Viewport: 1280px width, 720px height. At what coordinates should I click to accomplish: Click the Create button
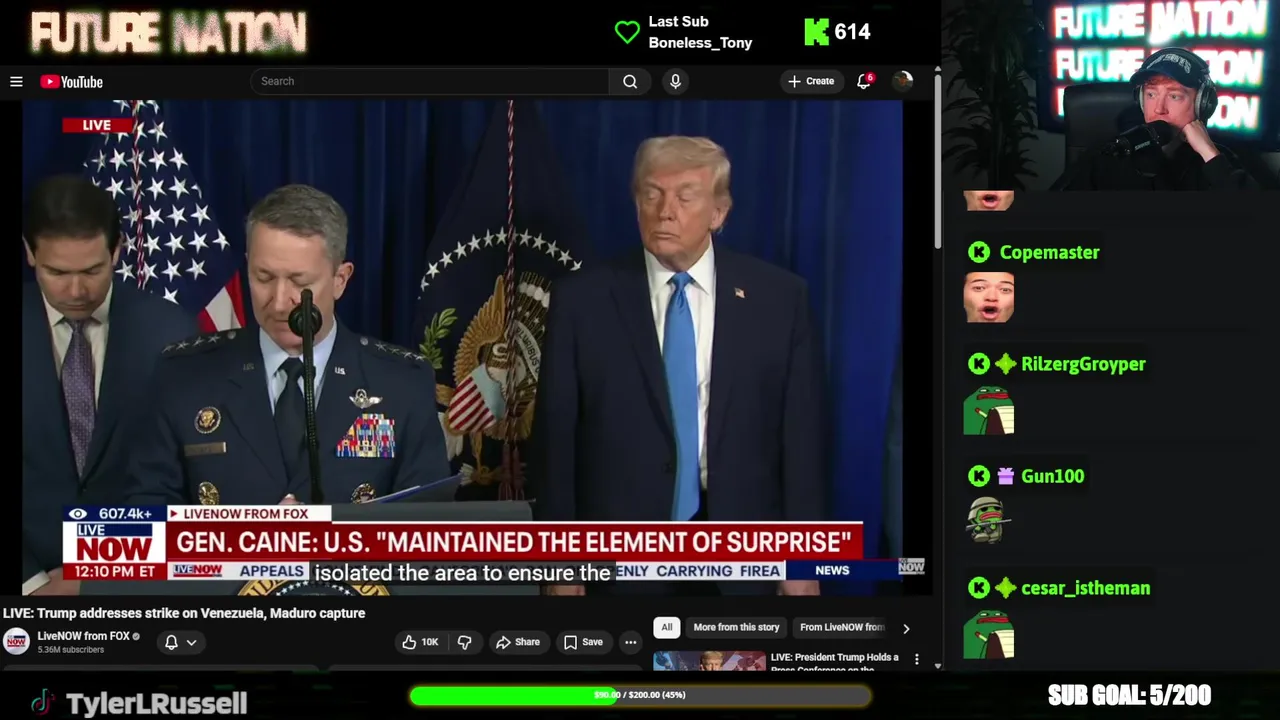pyautogui.click(x=811, y=81)
